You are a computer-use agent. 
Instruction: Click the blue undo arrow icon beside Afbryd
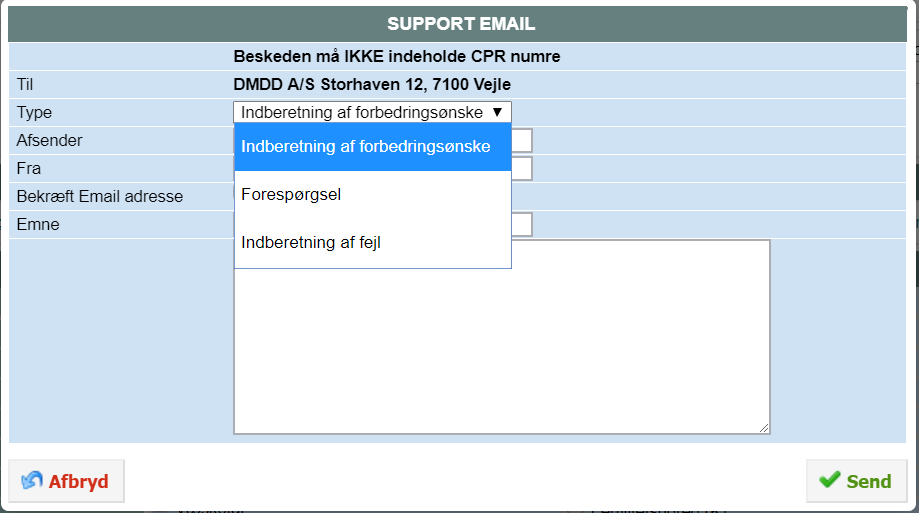point(32,480)
